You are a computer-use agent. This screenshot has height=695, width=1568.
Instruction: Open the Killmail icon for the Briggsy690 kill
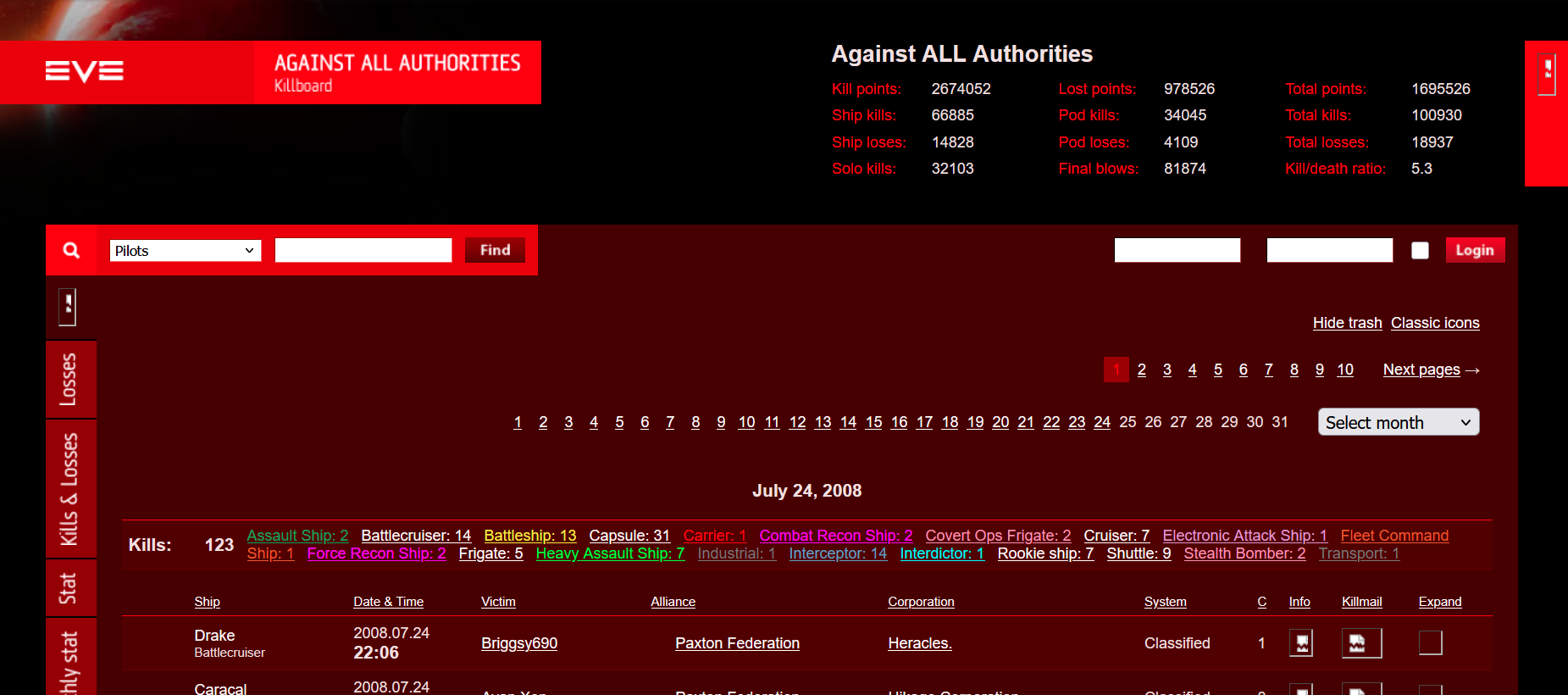coord(1361,643)
